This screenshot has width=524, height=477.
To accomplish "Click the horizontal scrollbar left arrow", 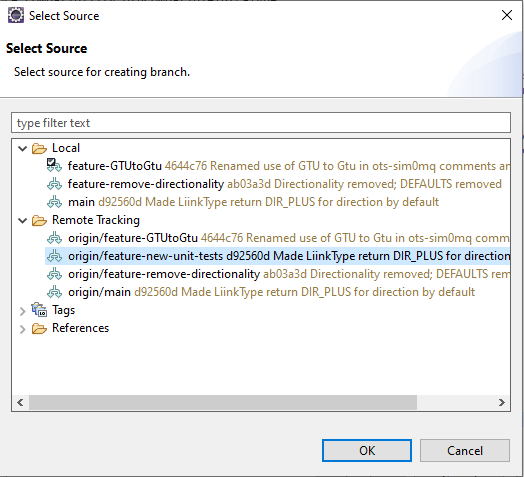I will tap(20, 402).
